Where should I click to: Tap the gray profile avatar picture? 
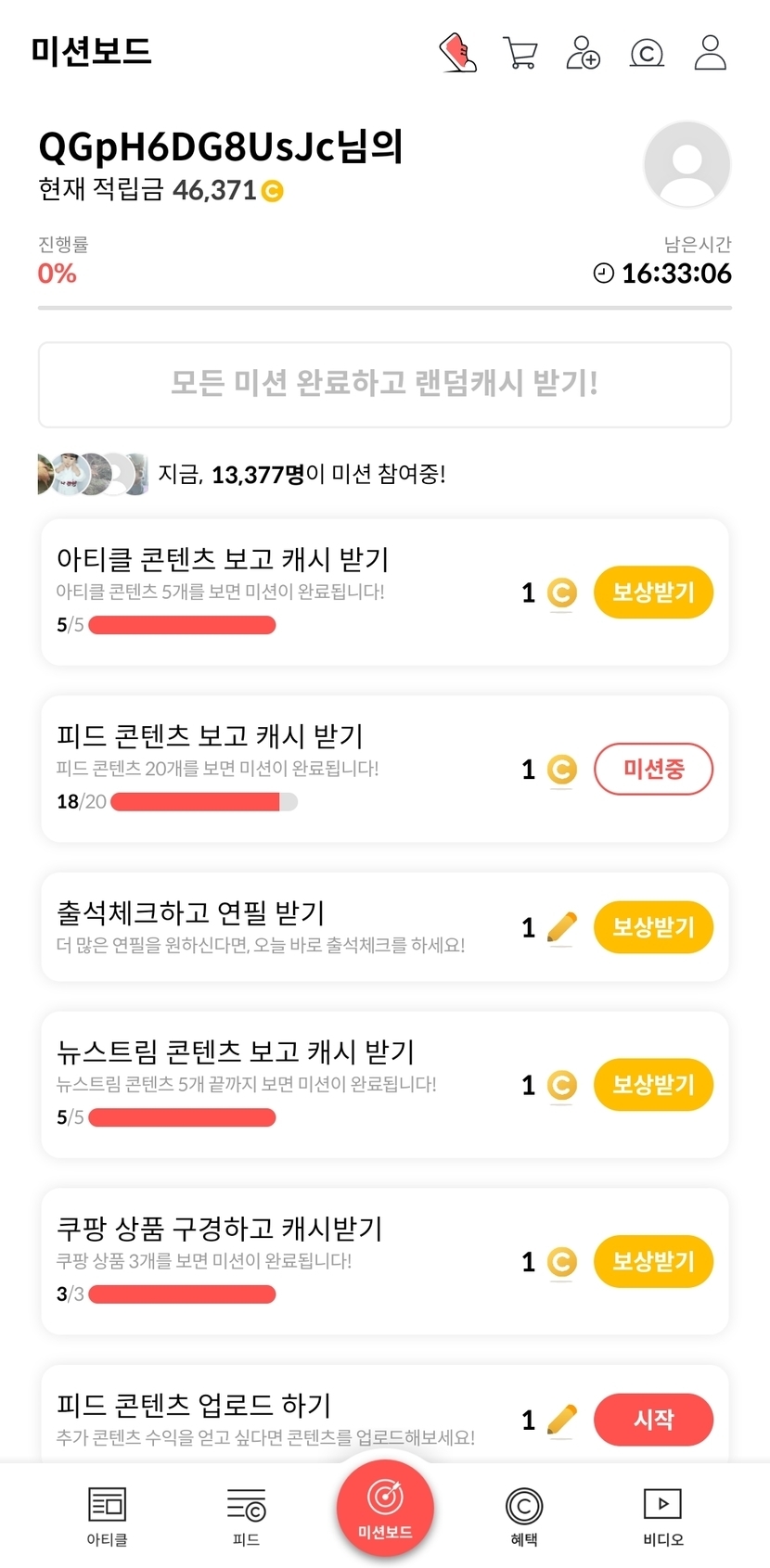[687, 164]
